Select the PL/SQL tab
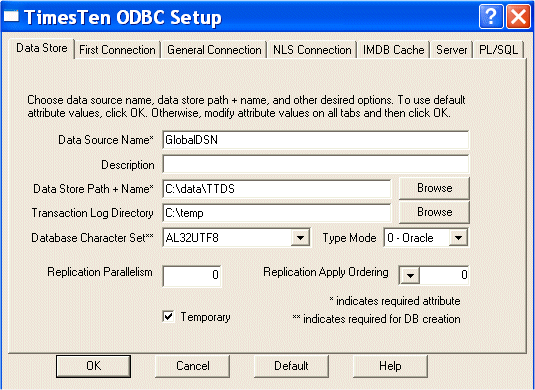The height and width of the screenshot is (390, 535). 498,50
